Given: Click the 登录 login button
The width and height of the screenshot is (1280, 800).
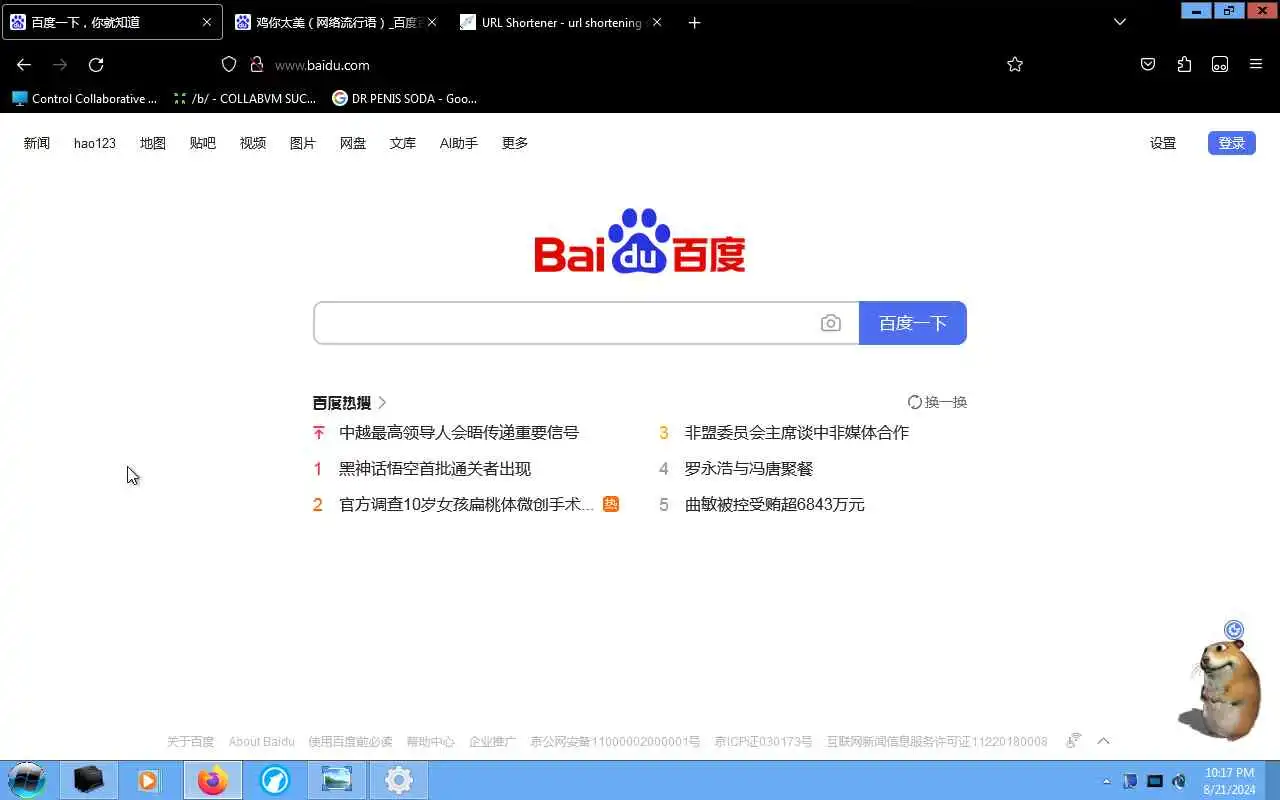Looking at the screenshot, I should (1232, 143).
